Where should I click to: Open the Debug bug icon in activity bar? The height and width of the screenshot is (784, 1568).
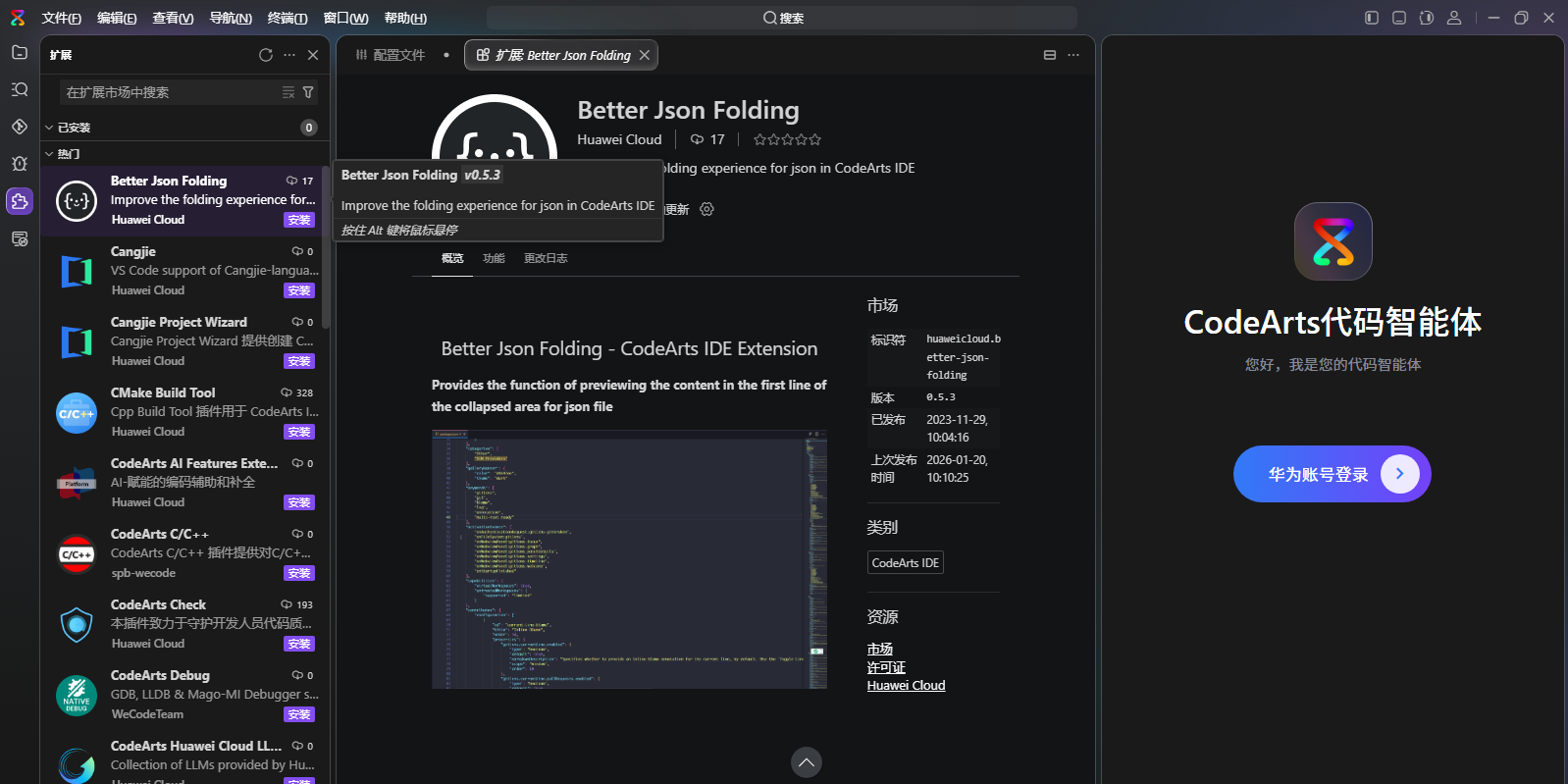pyautogui.click(x=20, y=164)
